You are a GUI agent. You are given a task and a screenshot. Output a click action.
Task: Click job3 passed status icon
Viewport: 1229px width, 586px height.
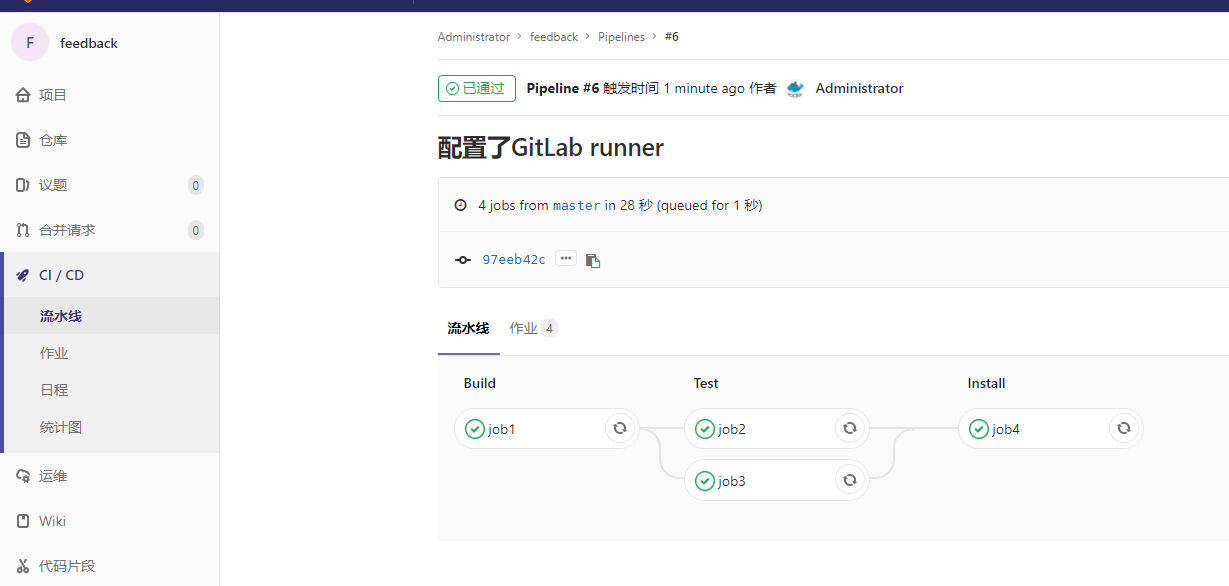click(x=705, y=481)
